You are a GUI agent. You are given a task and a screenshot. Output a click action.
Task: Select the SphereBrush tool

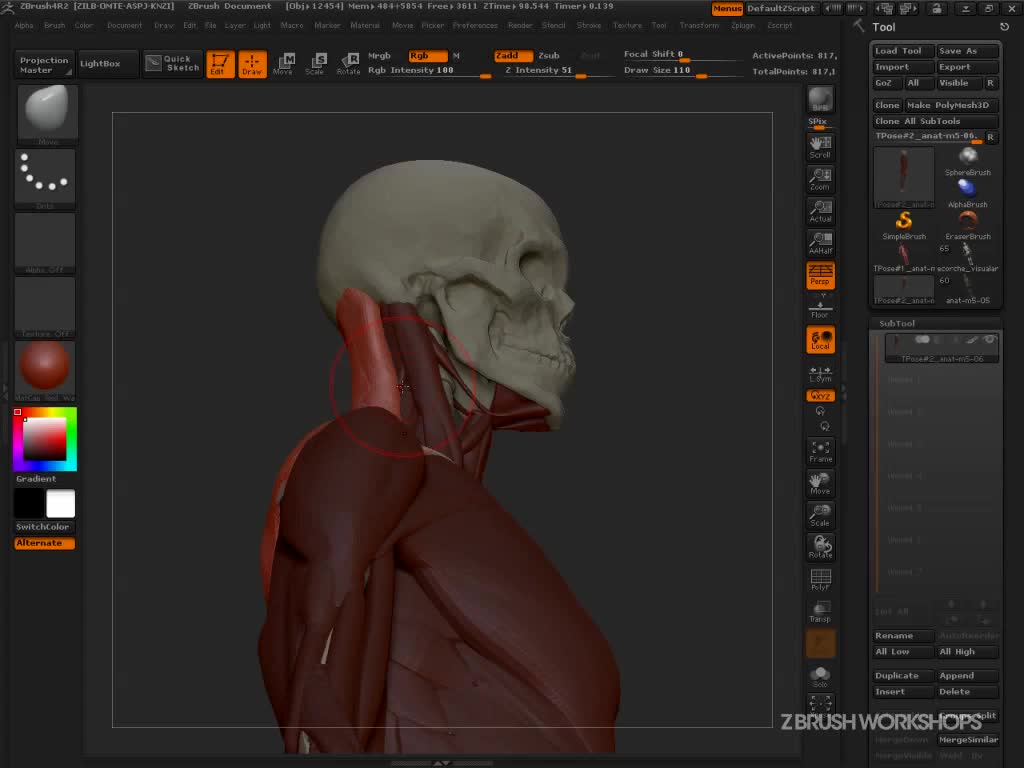coord(967,161)
